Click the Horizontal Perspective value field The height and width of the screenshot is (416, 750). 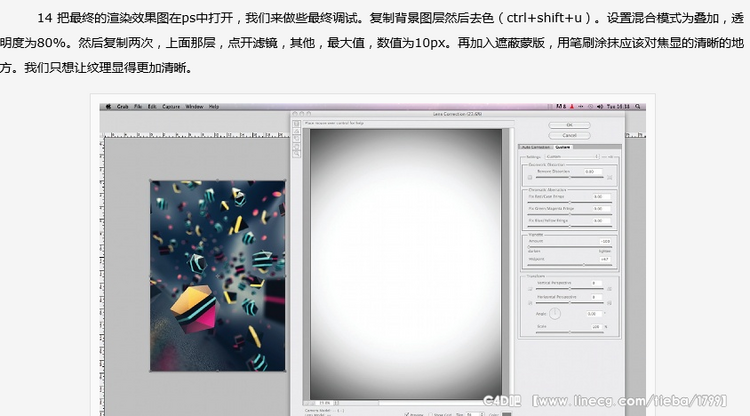(596, 297)
